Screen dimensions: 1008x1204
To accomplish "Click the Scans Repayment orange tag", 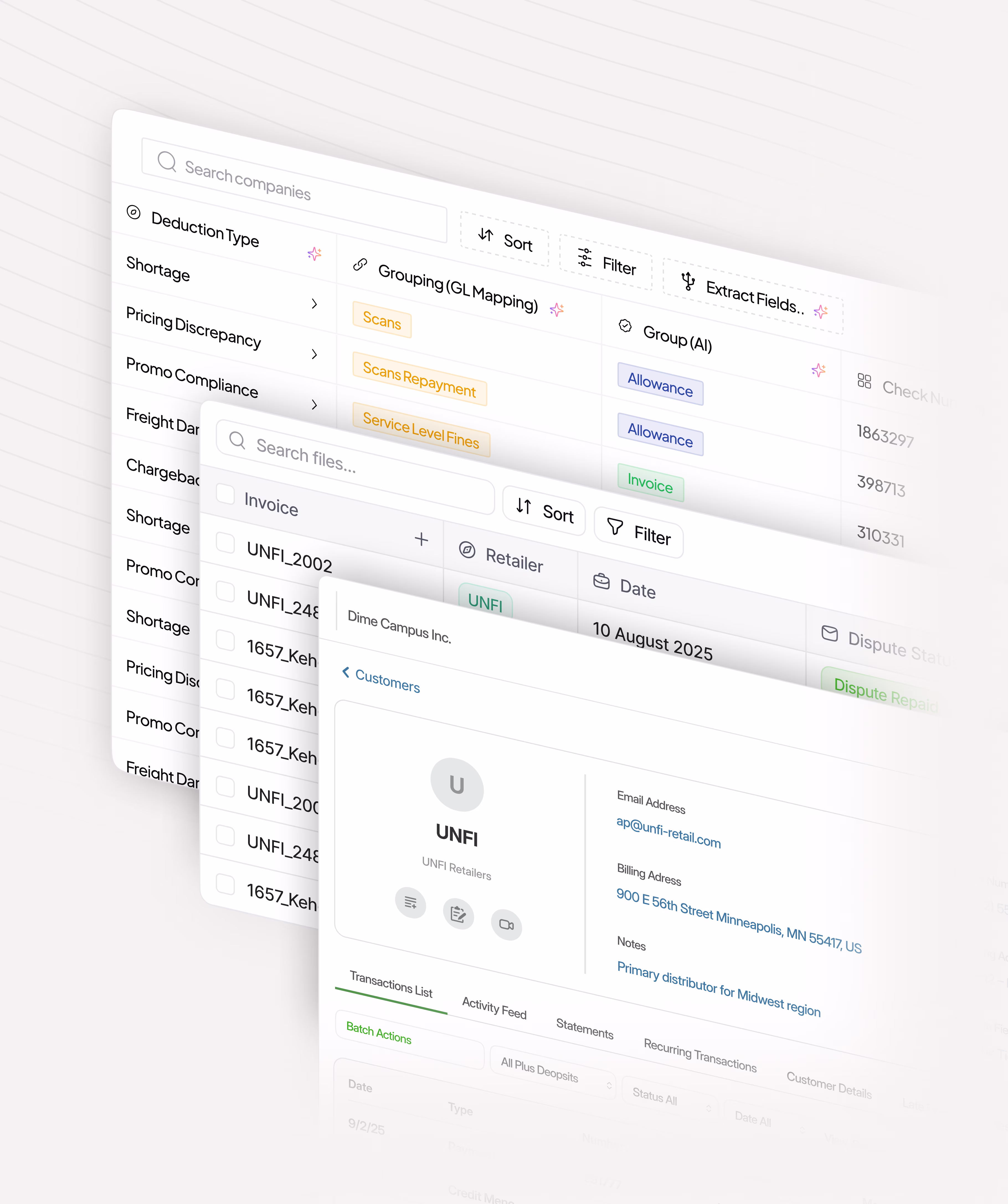I will 419,379.
